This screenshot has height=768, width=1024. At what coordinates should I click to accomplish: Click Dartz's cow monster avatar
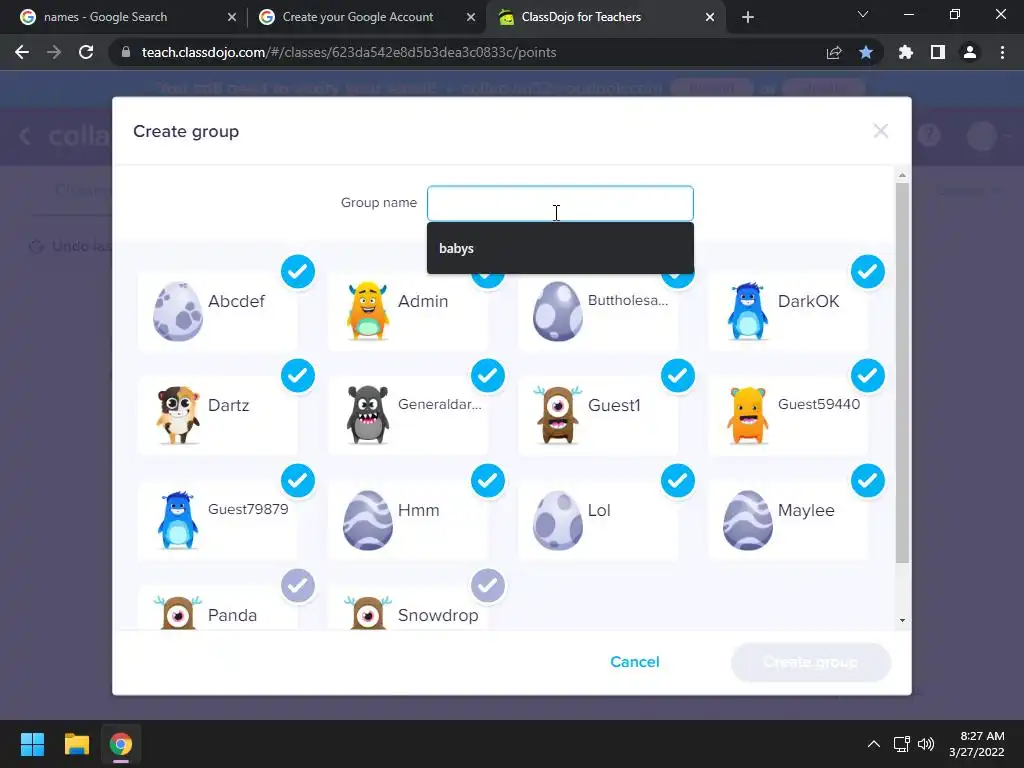178,415
